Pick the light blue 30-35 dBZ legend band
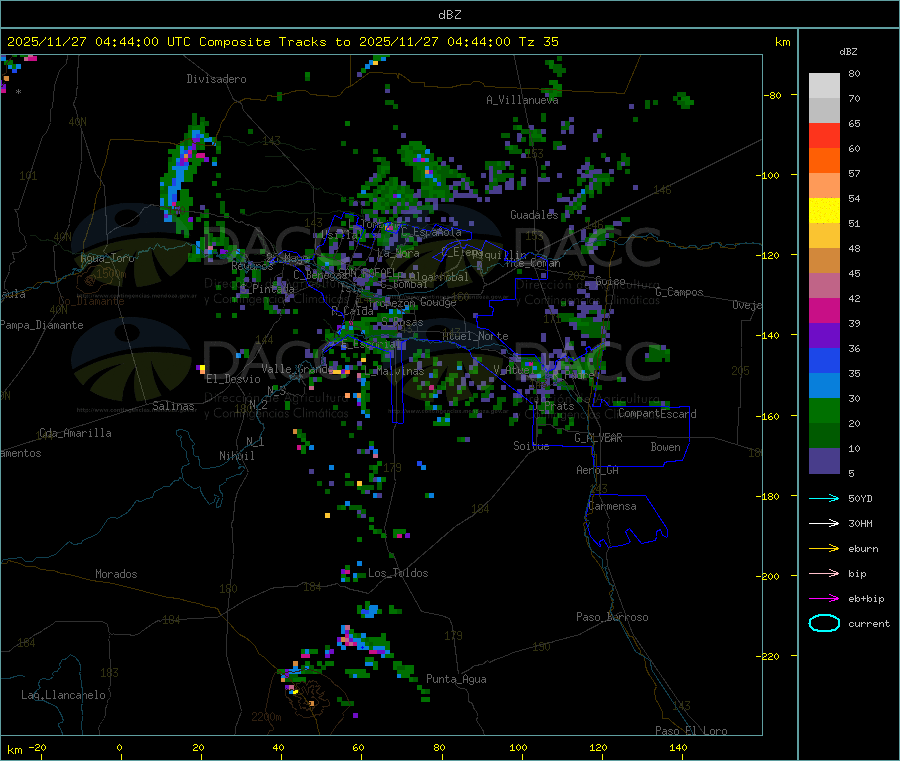This screenshot has height=761, width=900. [x=824, y=386]
